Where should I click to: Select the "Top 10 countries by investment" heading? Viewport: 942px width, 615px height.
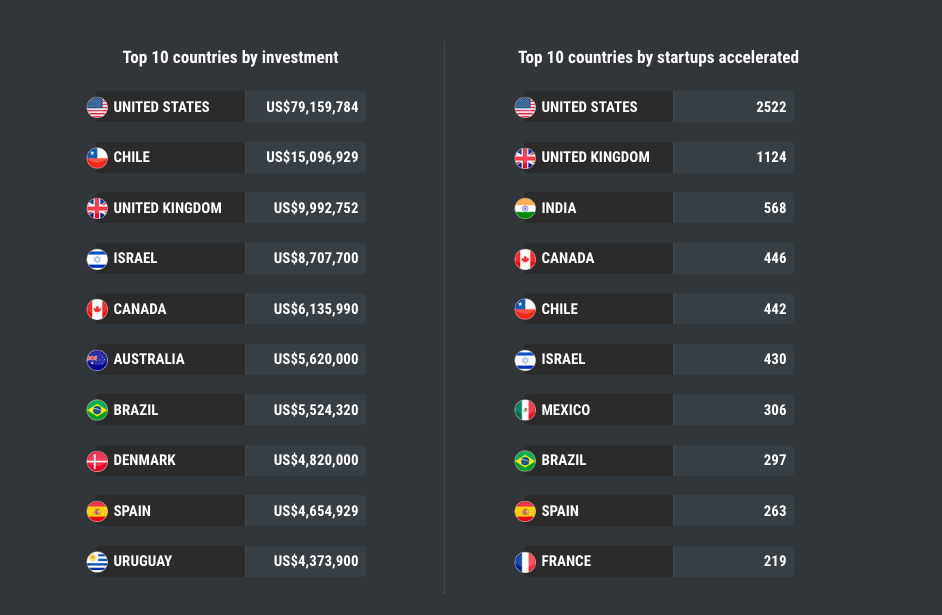point(230,57)
